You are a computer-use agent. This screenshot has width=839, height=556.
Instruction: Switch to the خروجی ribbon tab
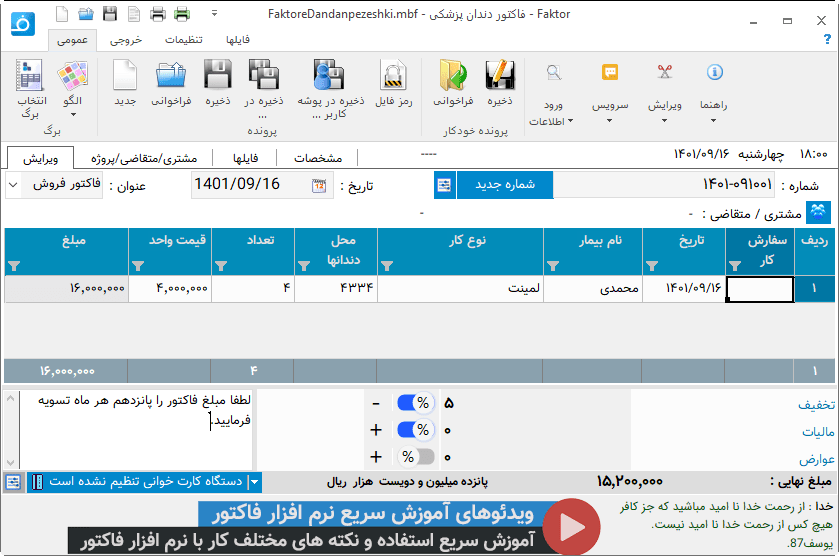coord(126,40)
